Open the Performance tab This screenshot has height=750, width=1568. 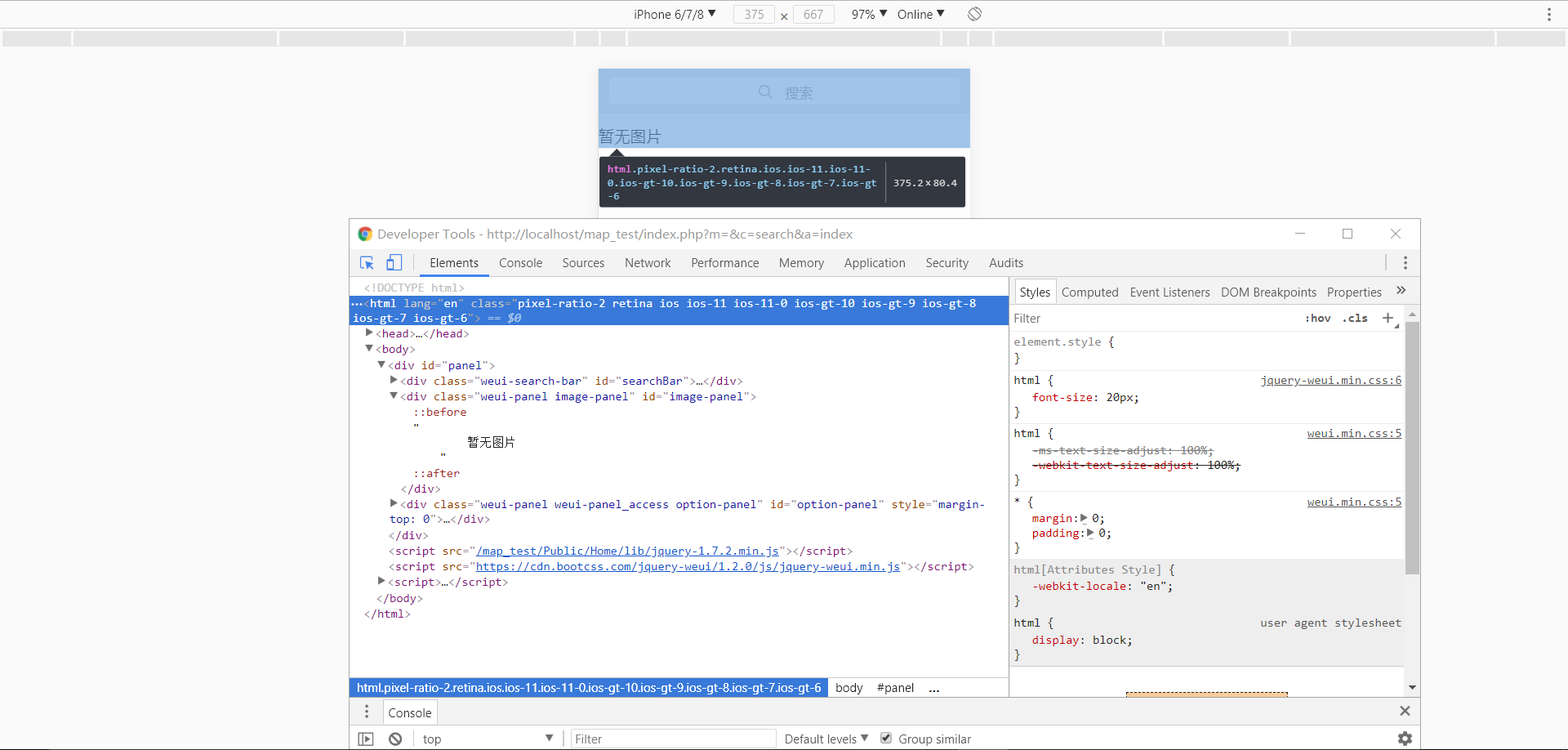pos(724,263)
